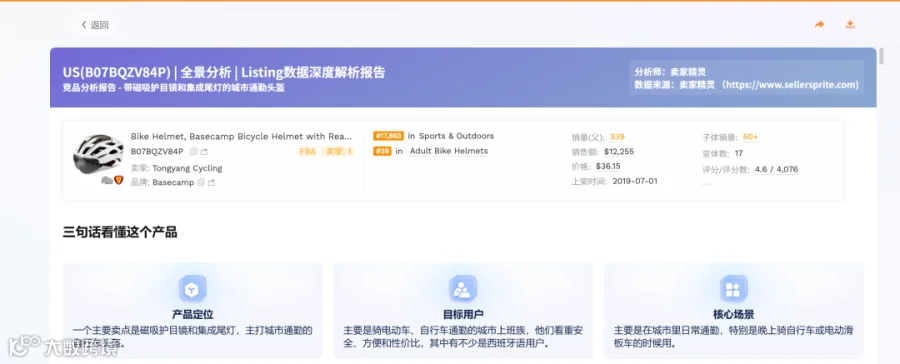Open external link icon next to Basecamp
Viewport: 900px width, 364px height.
(211, 183)
